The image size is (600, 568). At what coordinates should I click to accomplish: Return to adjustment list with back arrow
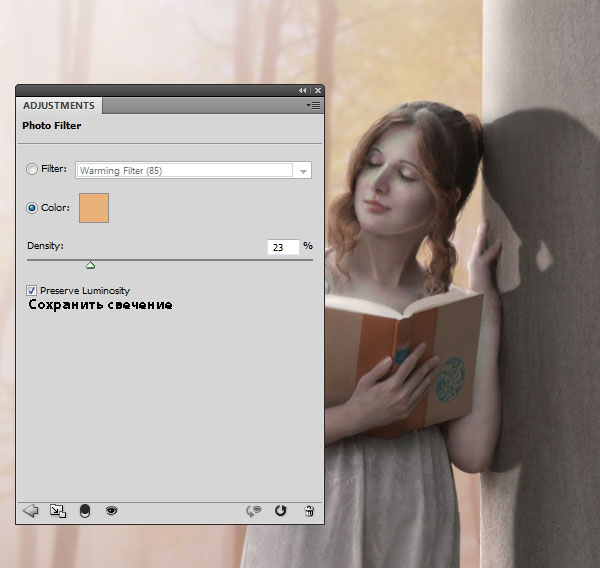(x=31, y=511)
